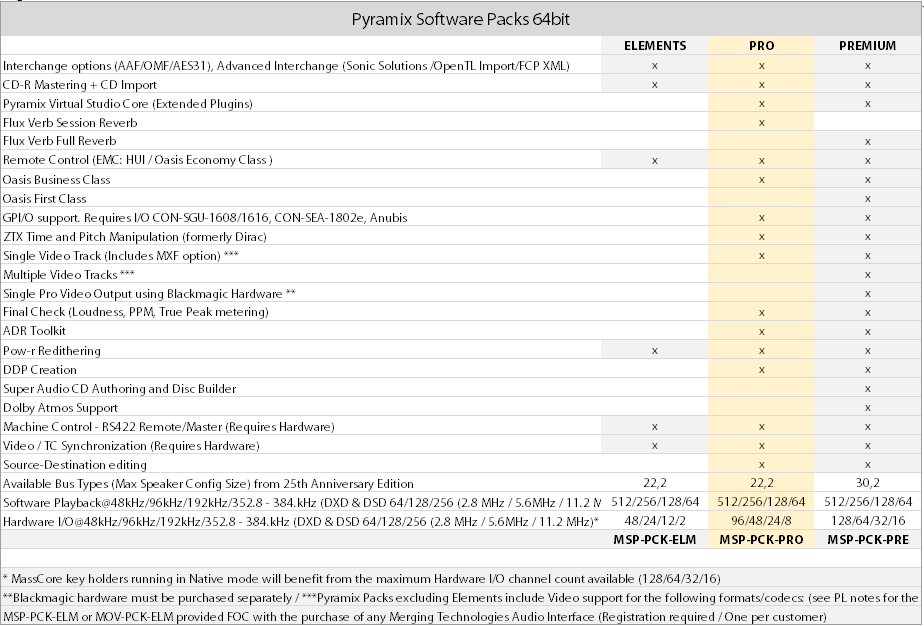Viewport: 924px width, 627px height.
Task: Select the 30,2 bus types value
Action: (x=867, y=483)
